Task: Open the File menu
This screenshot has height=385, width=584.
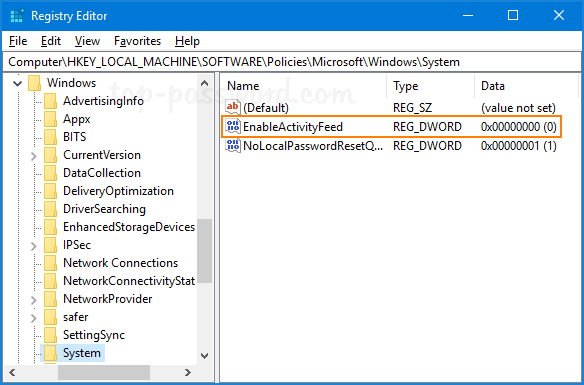Action: (18, 41)
